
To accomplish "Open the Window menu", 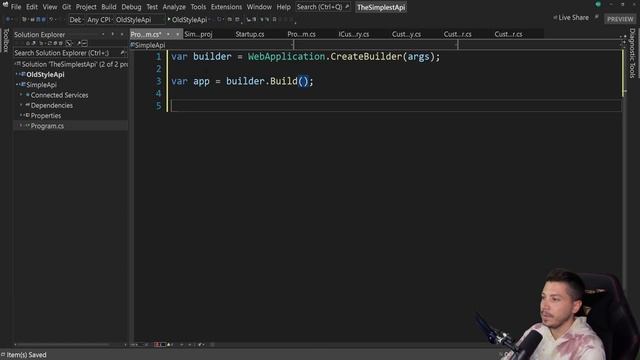I will pos(259,7).
